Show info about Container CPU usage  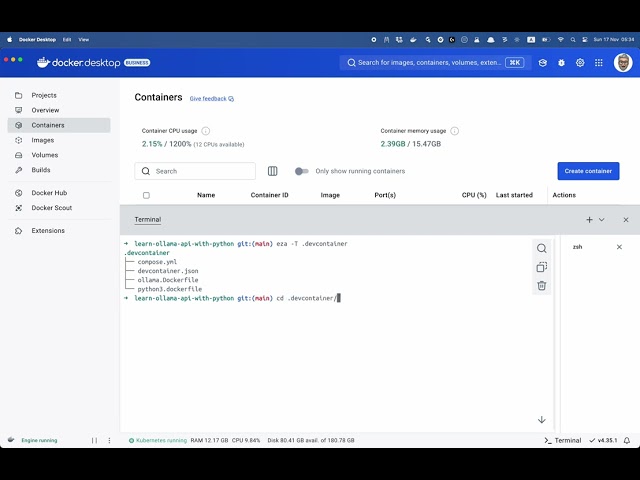point(206,131)
